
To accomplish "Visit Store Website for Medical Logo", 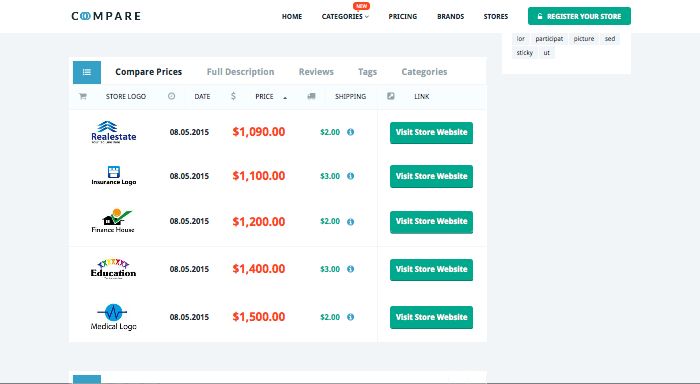I will [x=431, y=317].
